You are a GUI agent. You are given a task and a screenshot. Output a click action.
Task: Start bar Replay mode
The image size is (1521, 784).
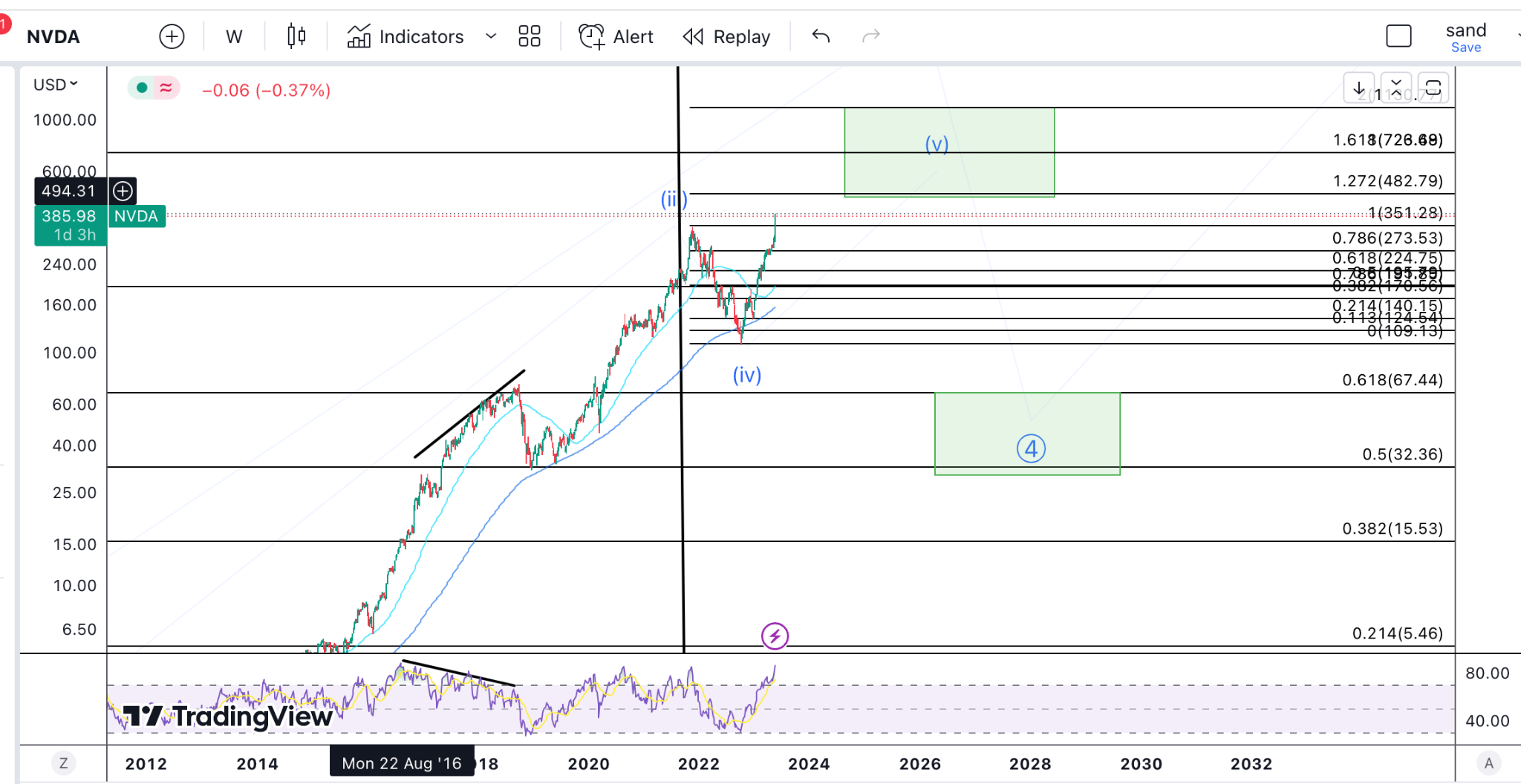click(726, 36)
